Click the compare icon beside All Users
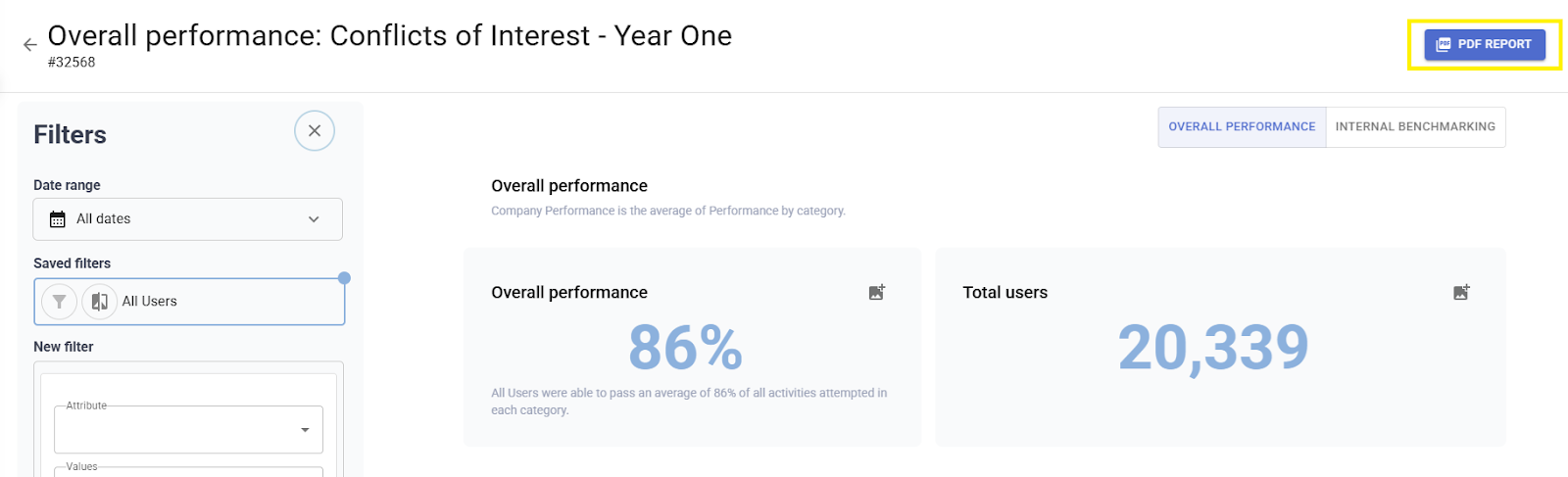This screenshot has width=1568, height=477. pyautogui.click(x=99, y=302)
